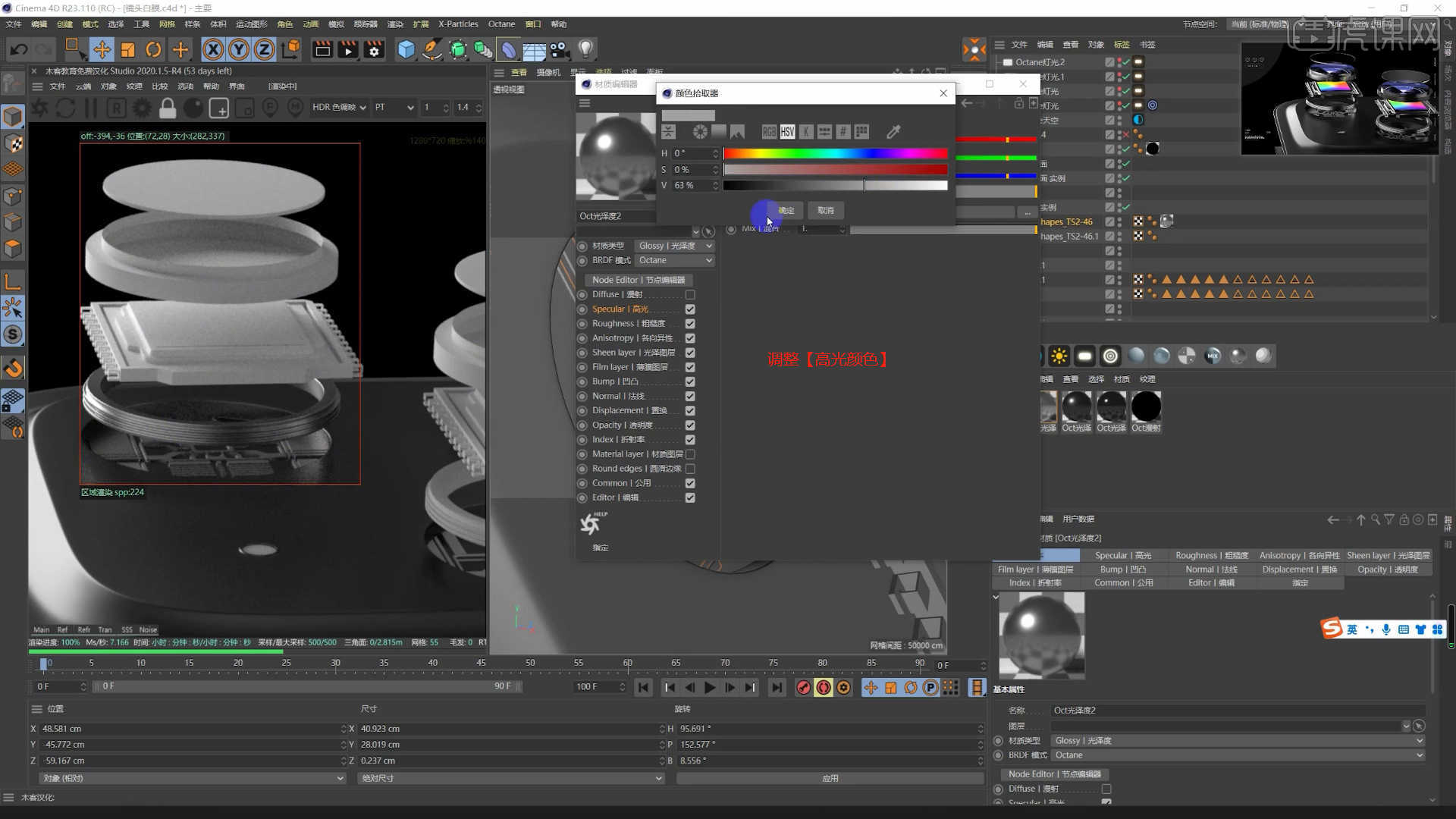The width and height of the screenshot is (1456, 819).
Task: Select the Oct漫射 material thumbnail
Action: (x=1146, y=408)
